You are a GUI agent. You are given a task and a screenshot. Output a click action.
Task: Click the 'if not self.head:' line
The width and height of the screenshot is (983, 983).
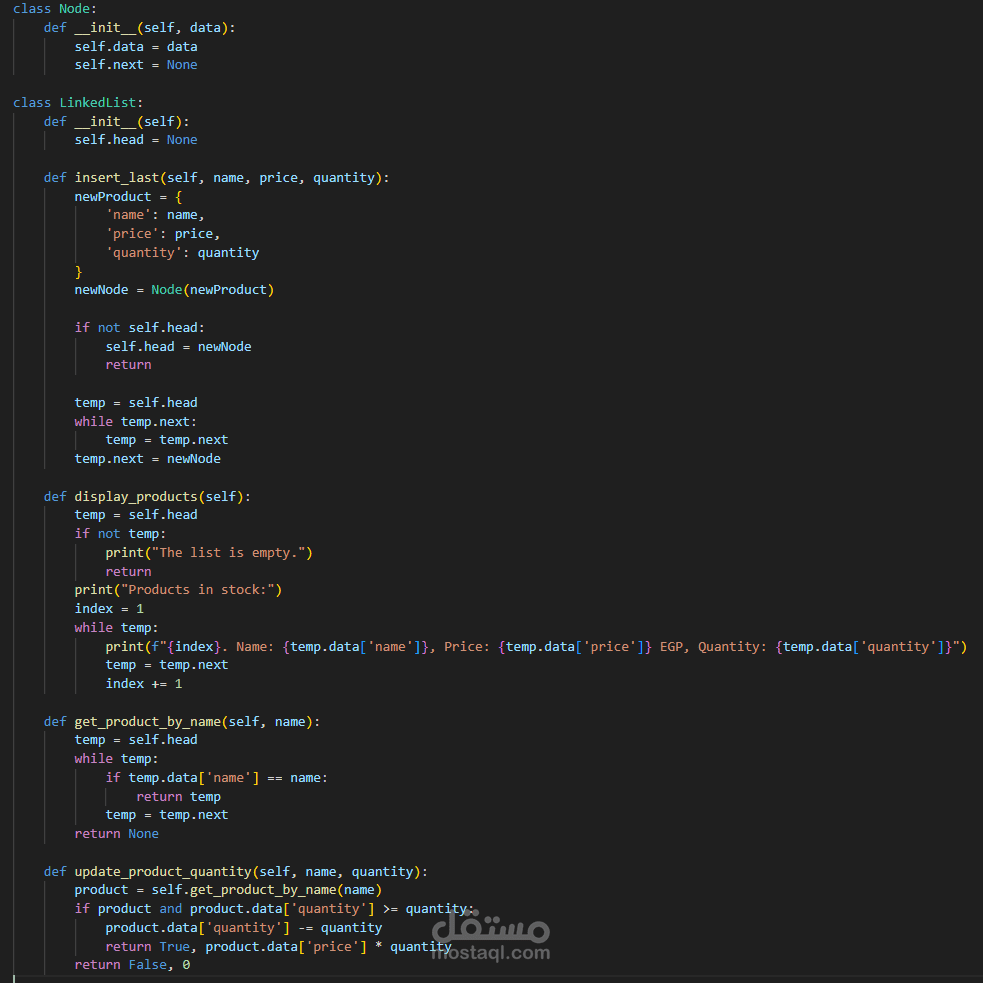[140, 327]
